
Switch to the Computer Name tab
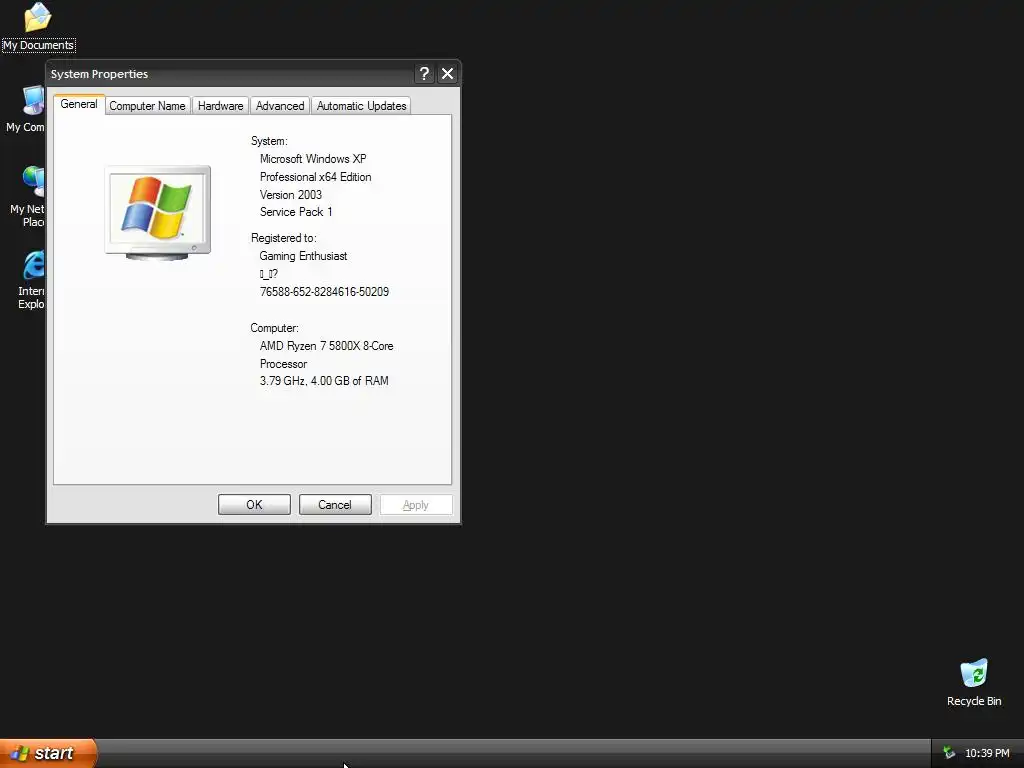[148, 106]
